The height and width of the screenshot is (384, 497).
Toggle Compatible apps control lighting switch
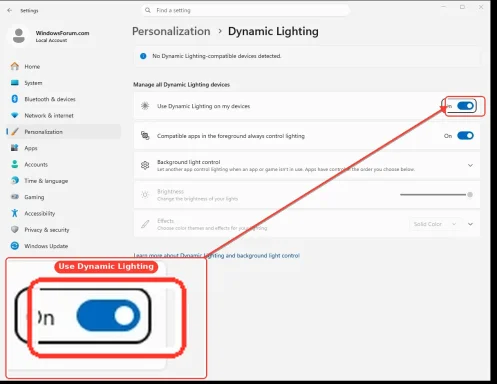click(465, 136)
